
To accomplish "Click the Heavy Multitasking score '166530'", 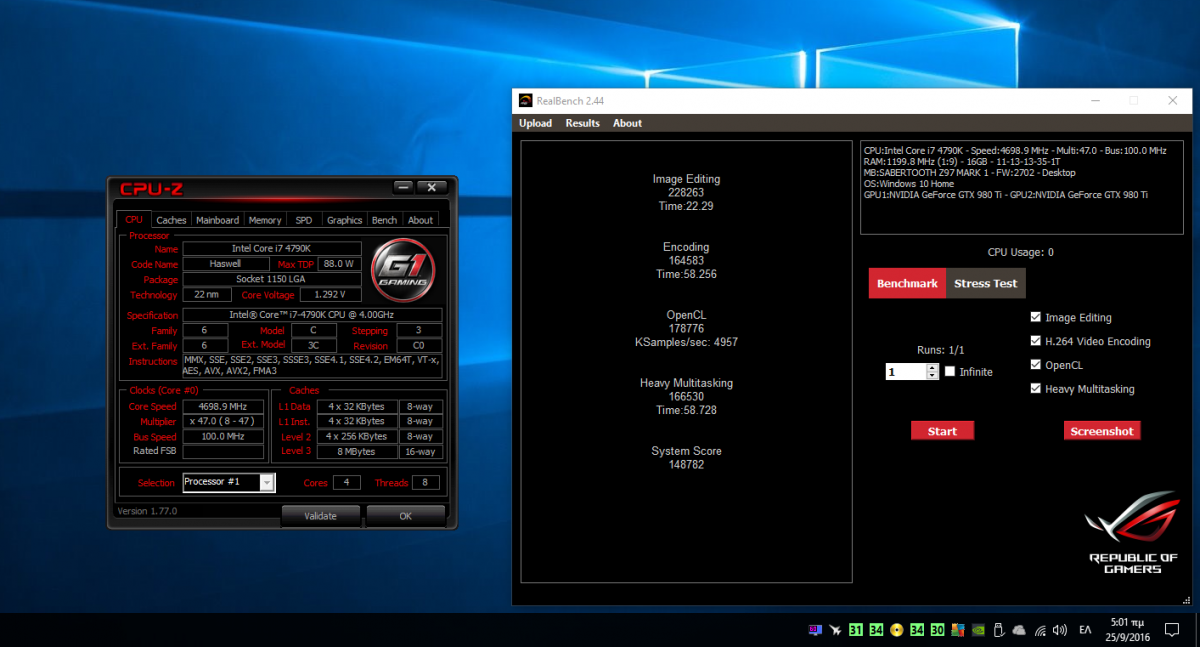I will [x=686, y=397].
